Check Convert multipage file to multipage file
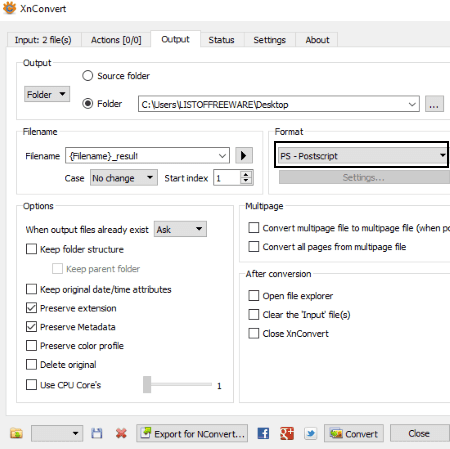 [254, 228]
